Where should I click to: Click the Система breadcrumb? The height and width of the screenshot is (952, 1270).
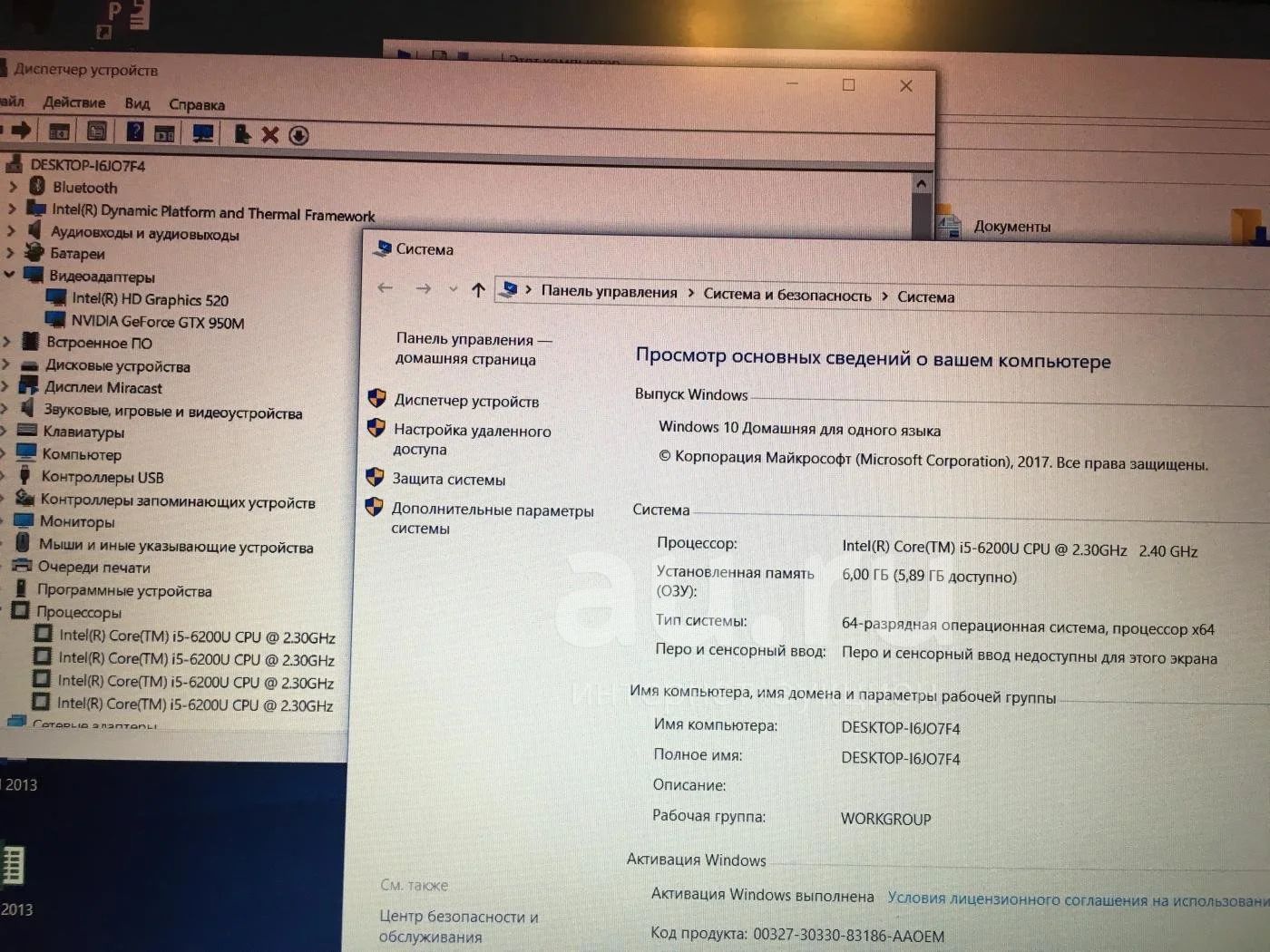pos(925,296)
